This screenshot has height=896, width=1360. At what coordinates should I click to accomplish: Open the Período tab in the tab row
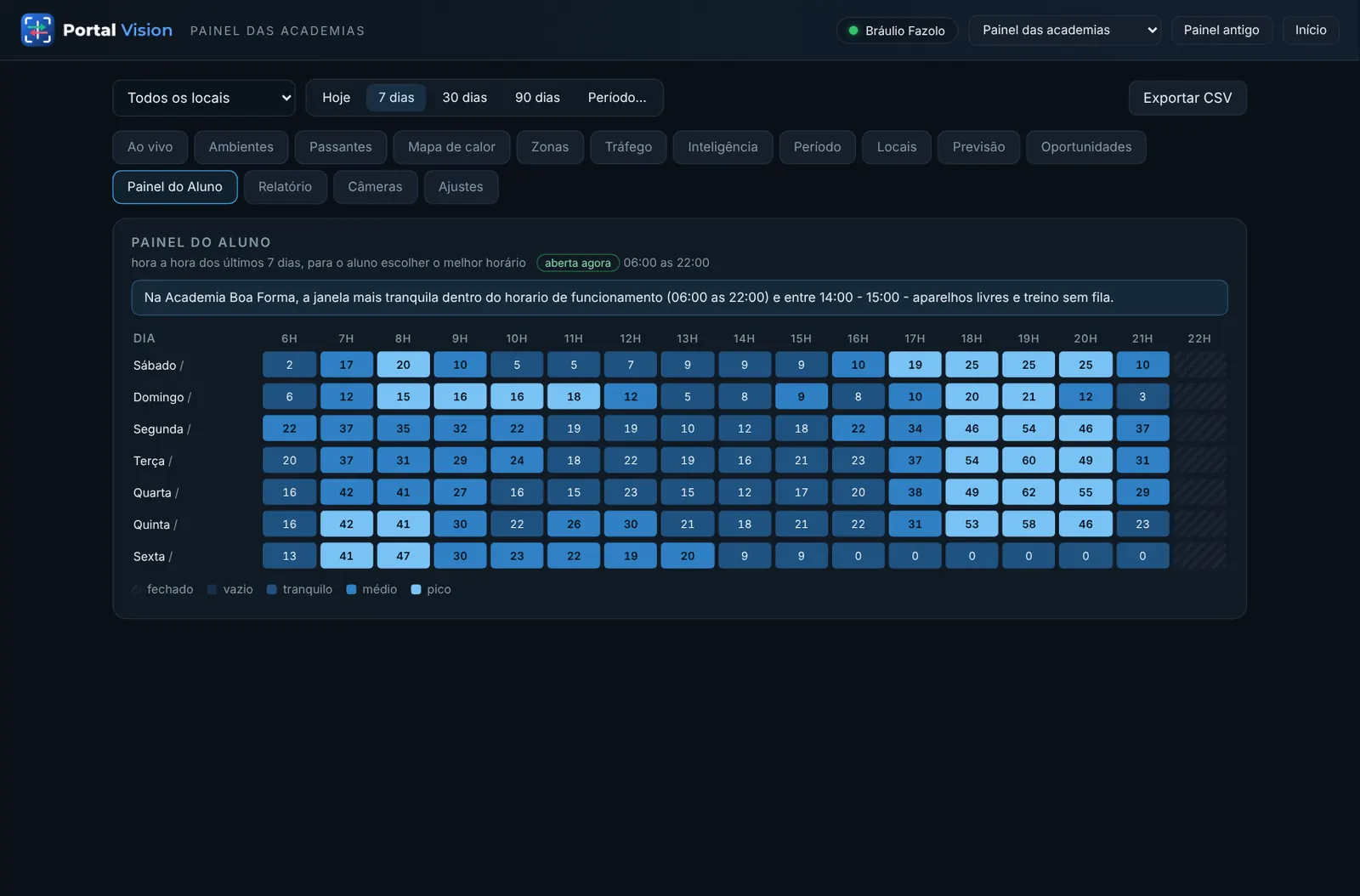click(818, 147)
